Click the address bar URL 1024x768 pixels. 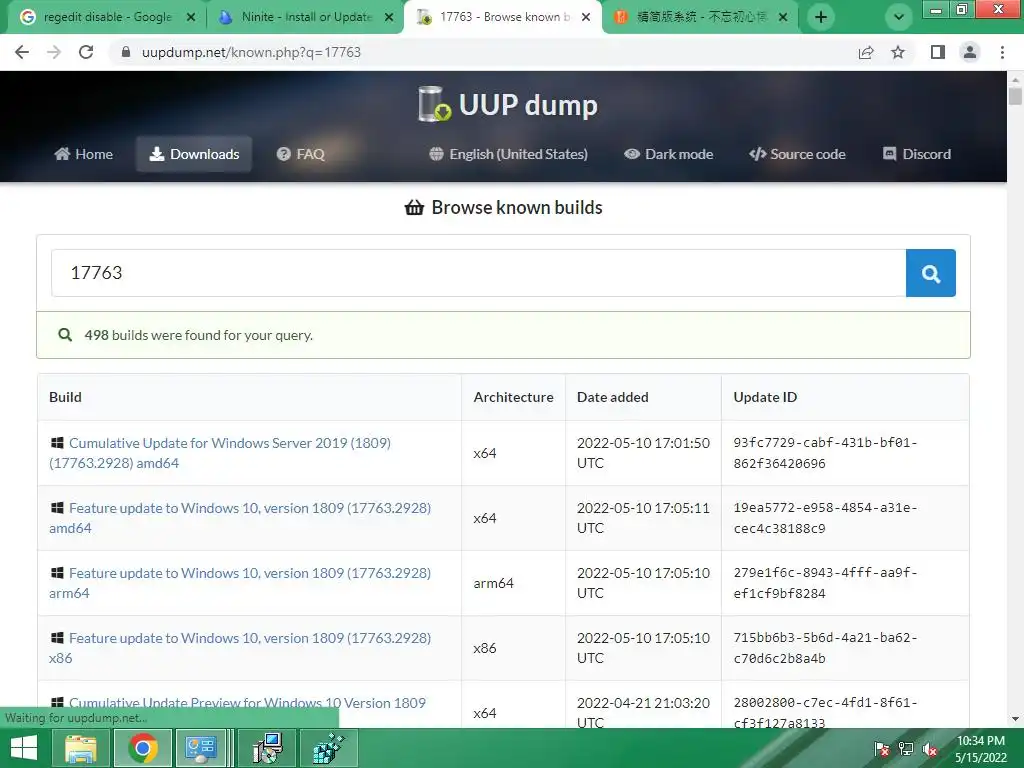coord(251,52)
